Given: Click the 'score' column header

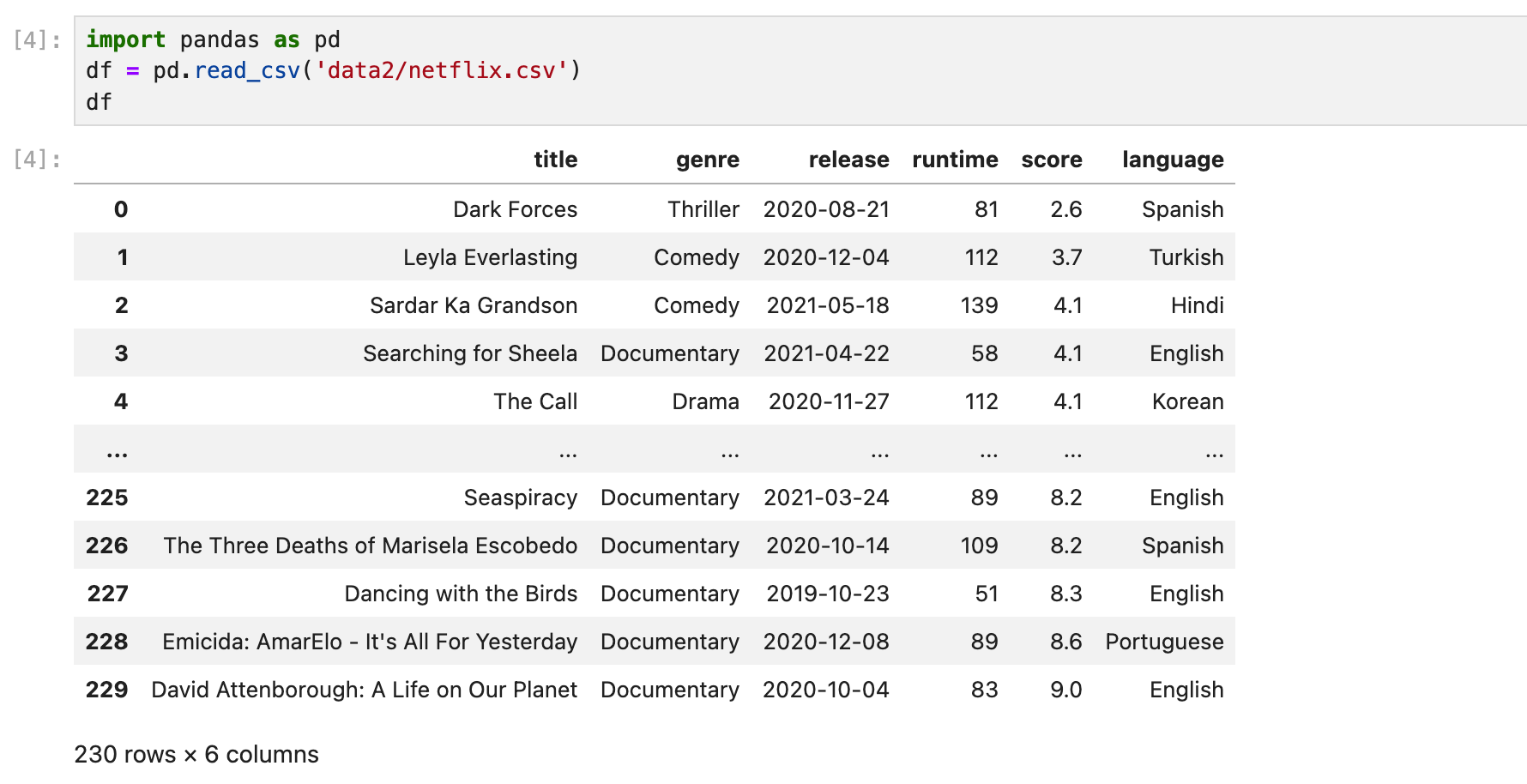Looking at the screenshot, I should [x=1051, y=160].
